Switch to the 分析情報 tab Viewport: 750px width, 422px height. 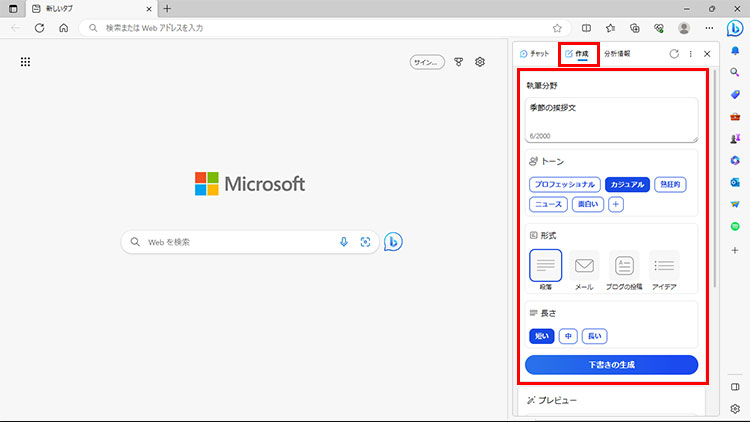(617, 54)
